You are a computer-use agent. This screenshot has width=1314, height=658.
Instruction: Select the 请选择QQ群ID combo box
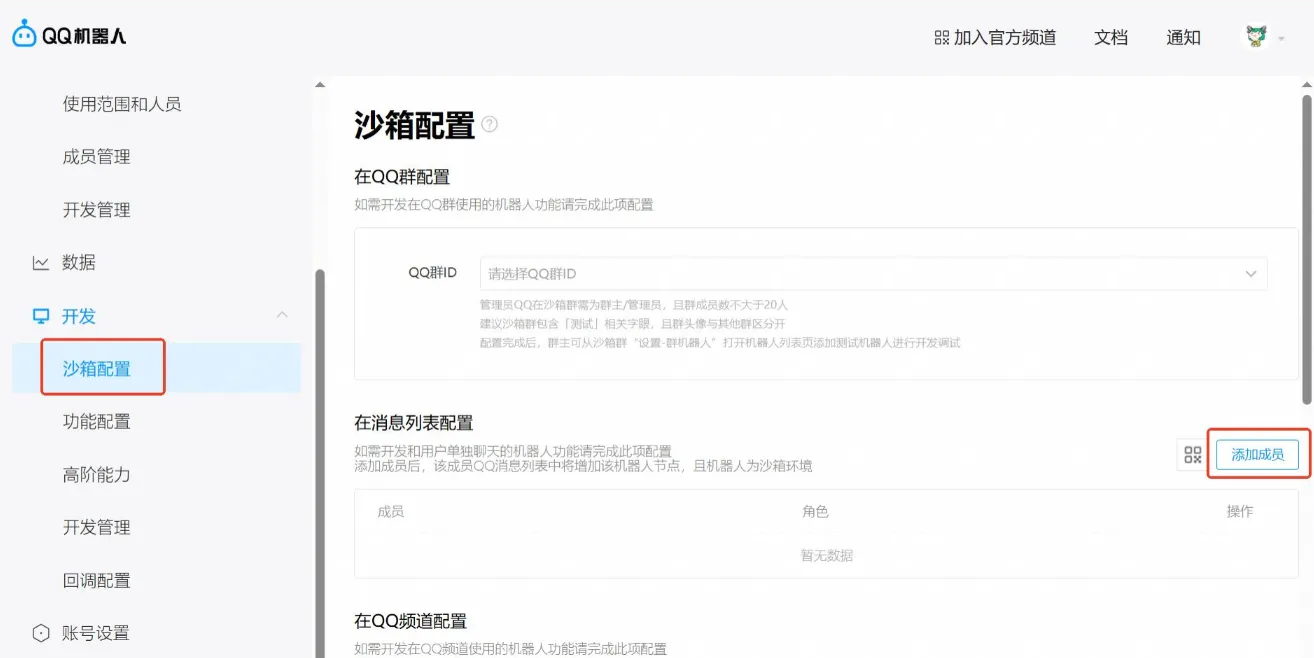[873, 274]
